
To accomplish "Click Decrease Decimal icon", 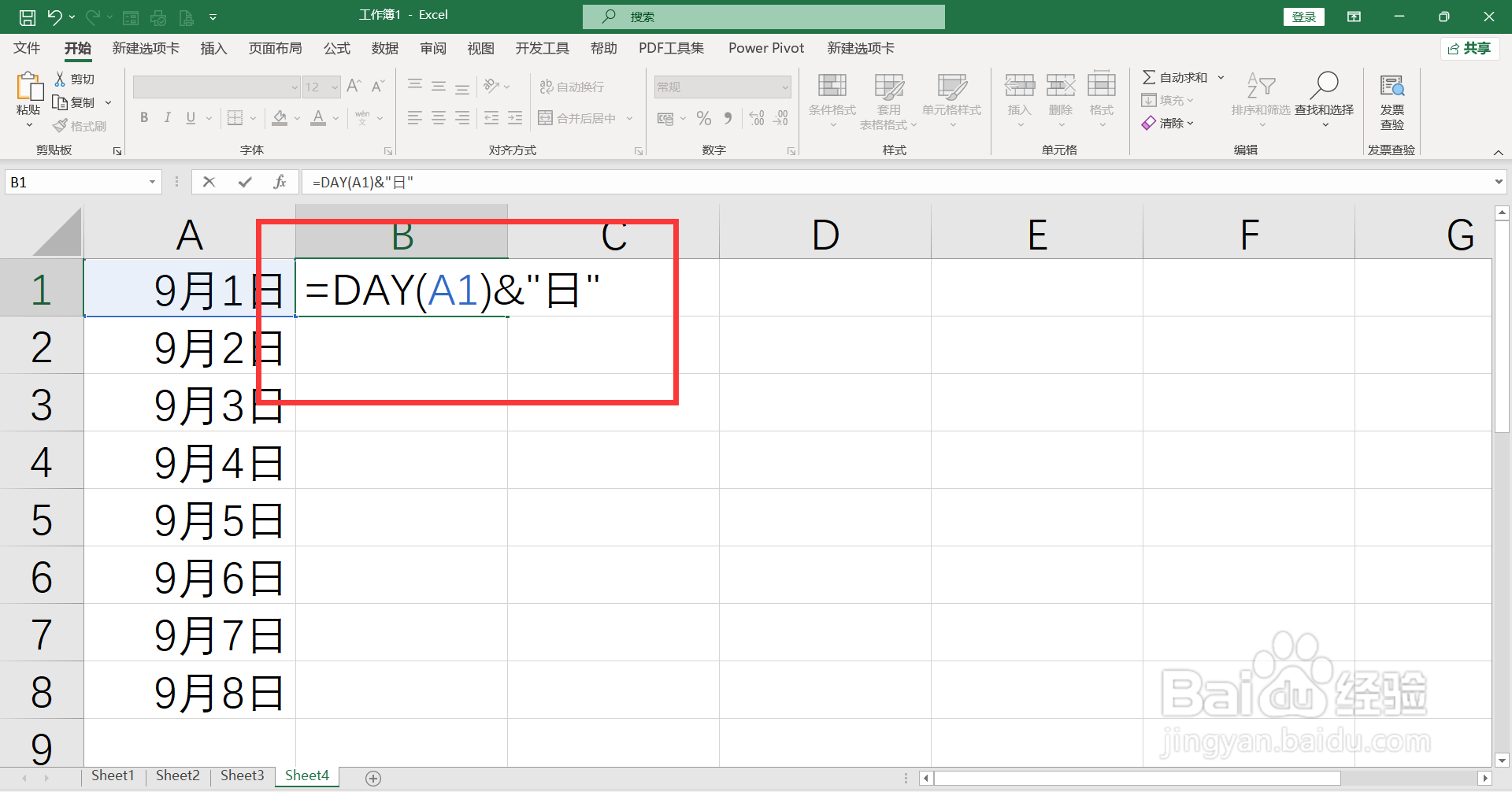I will click(x=780, y=118).
